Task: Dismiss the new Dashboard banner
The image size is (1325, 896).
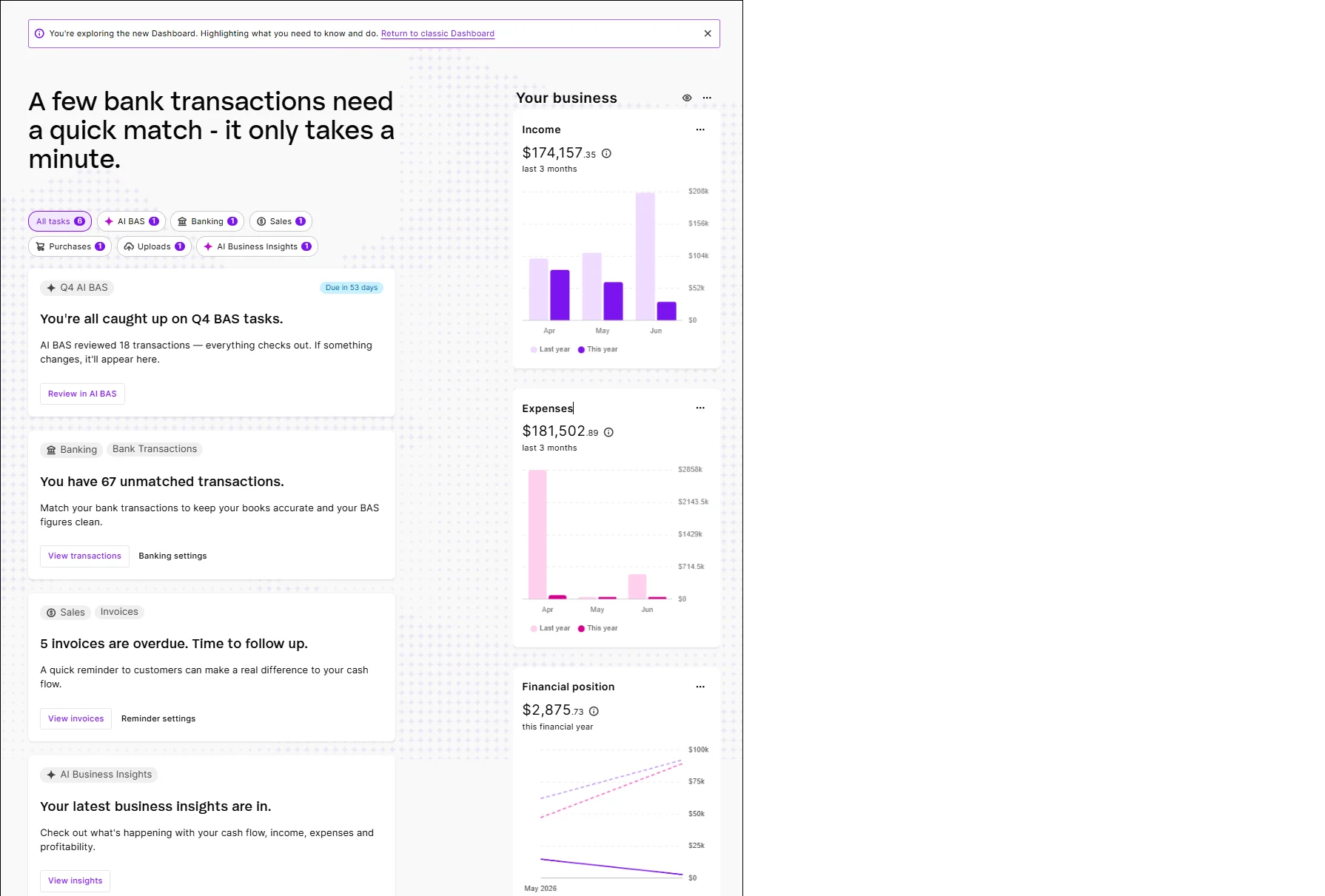Action: (x=708, y=33)
